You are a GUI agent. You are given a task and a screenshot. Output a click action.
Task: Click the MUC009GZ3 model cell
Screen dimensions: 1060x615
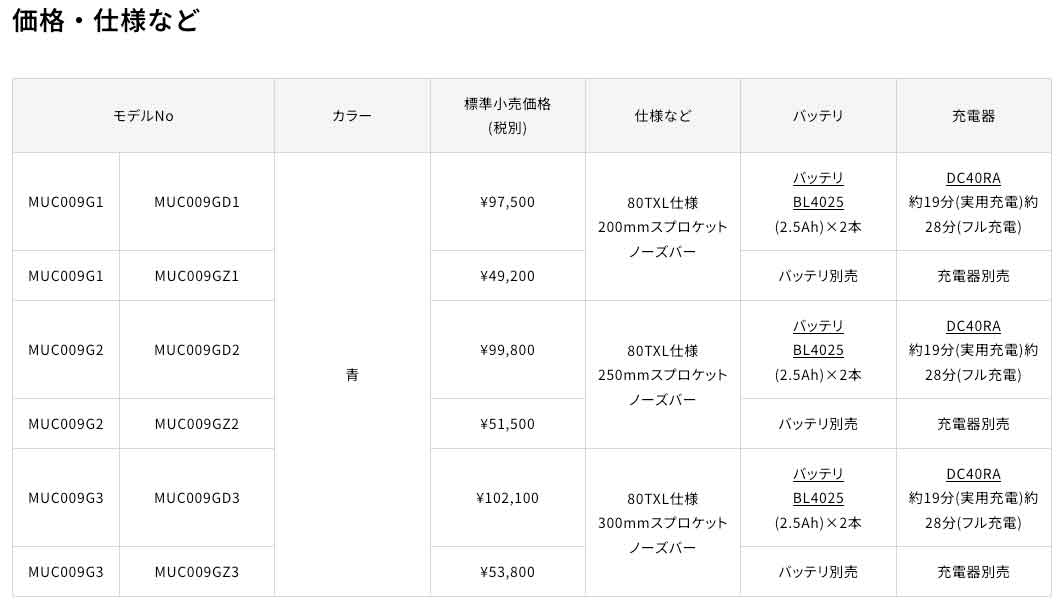[197, 572]
